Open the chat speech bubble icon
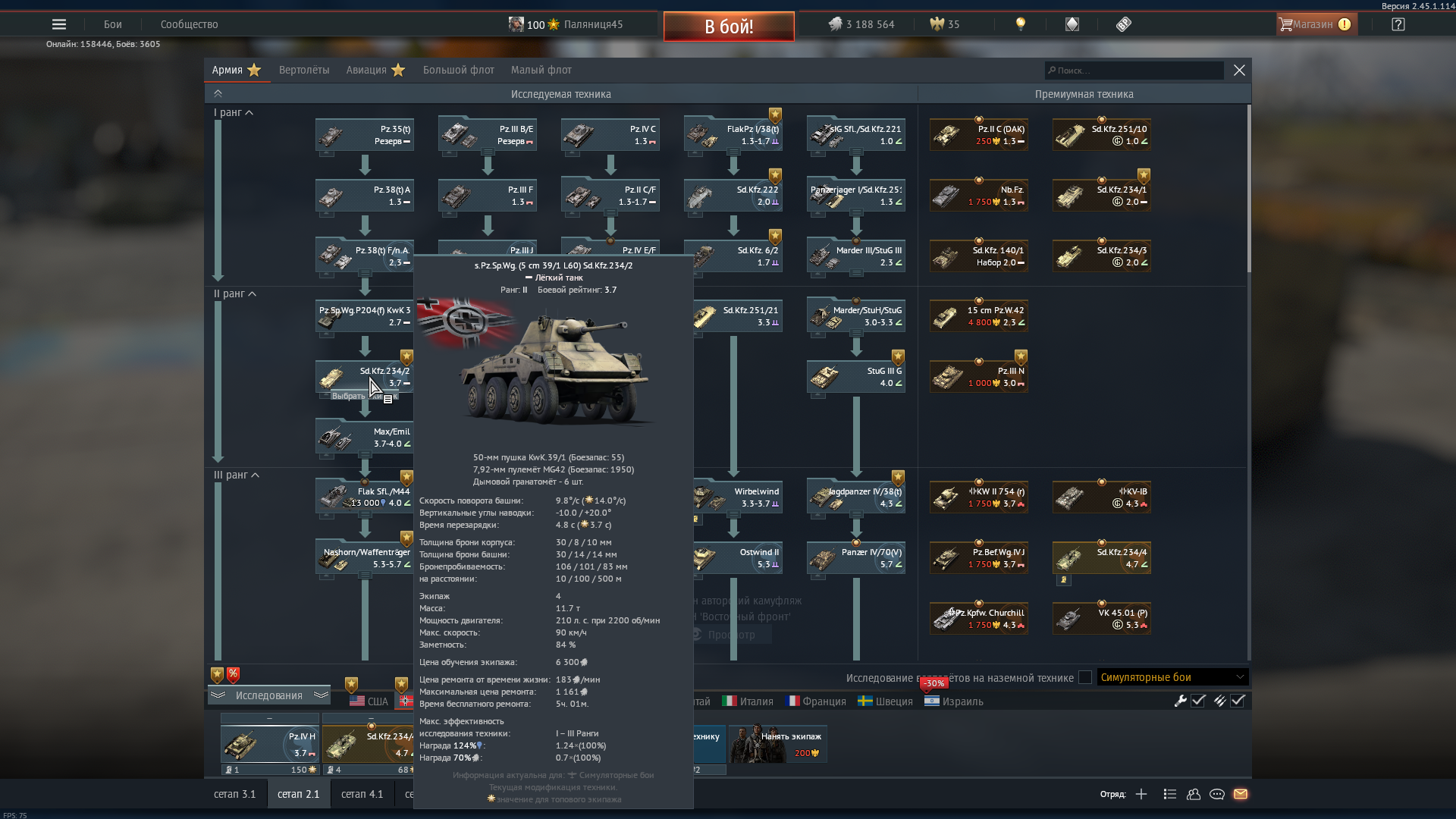The width and height of the screenshot is (1456, 819). click(1217, 794)
